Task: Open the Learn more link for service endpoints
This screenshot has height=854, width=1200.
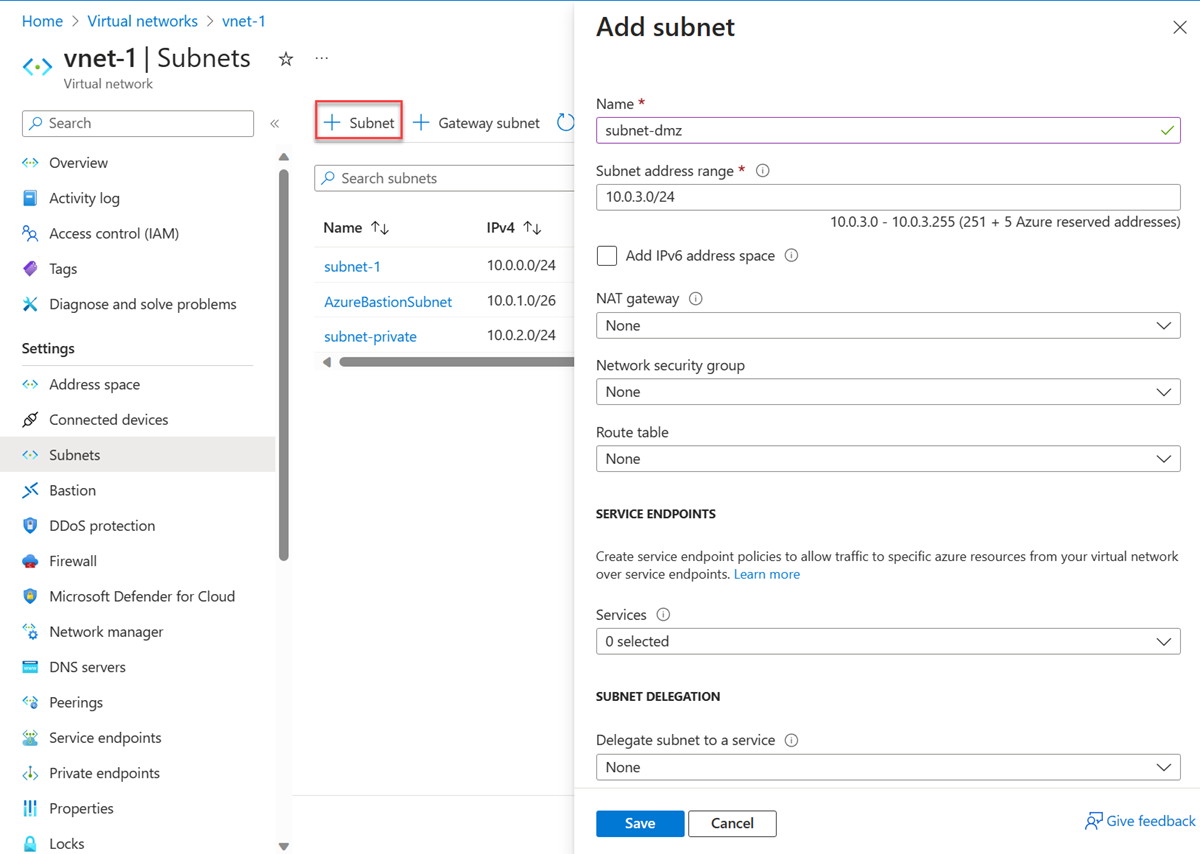Action: (x=767, y=574)
